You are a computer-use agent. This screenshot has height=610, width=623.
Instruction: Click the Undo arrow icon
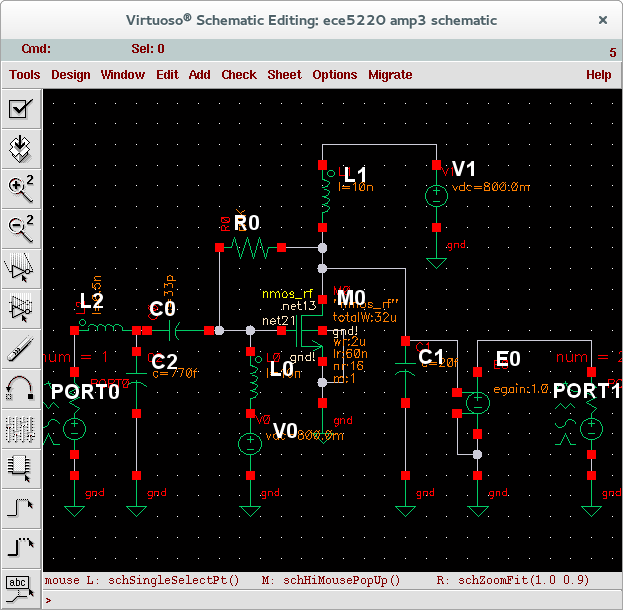(21, 389)
